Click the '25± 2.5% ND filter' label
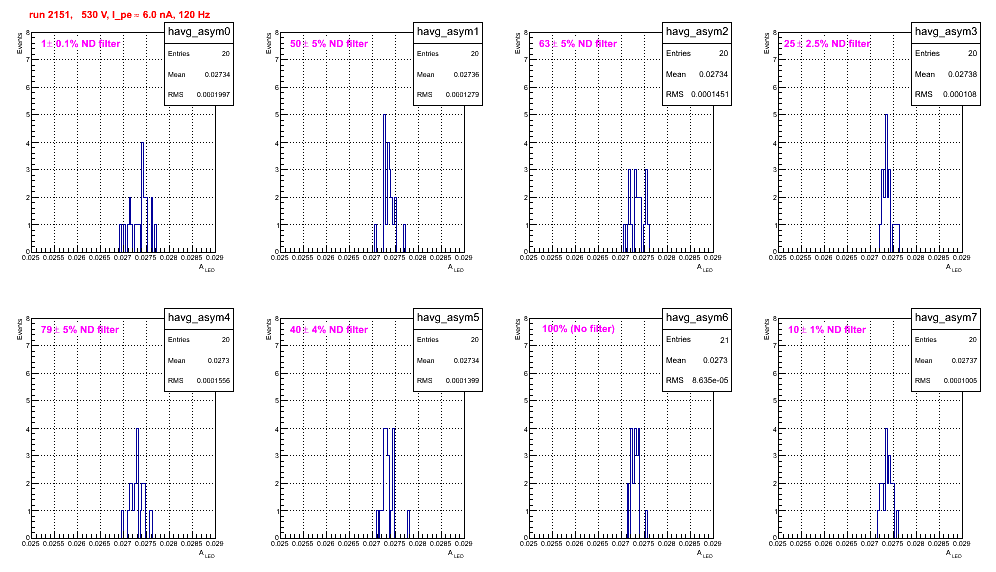Viewport: 996px width, 572px height. coord(827,44)
